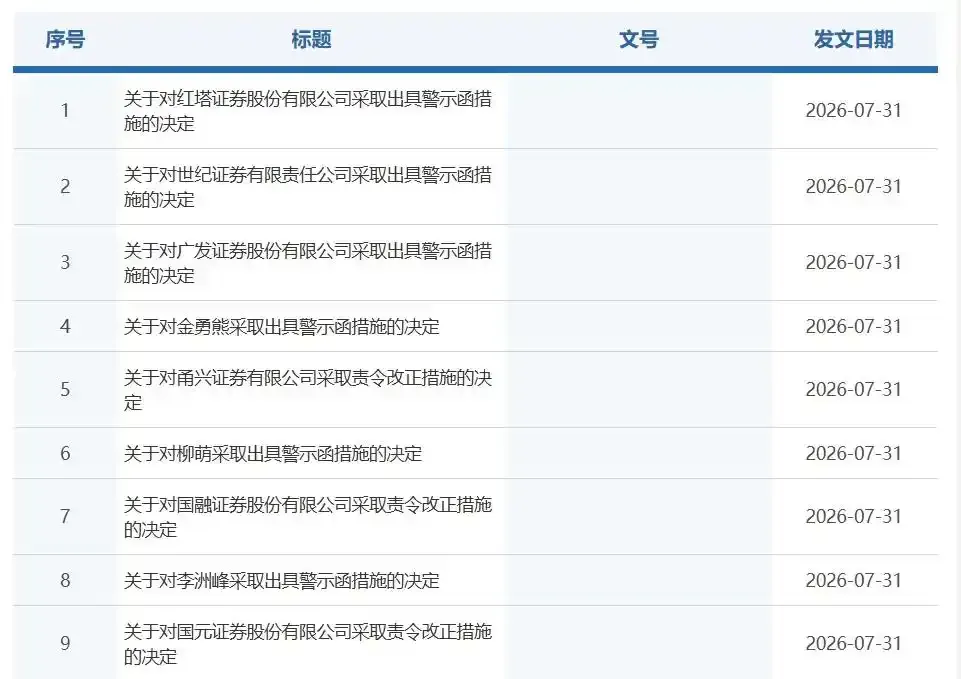Click the 序号 column header

65,39
